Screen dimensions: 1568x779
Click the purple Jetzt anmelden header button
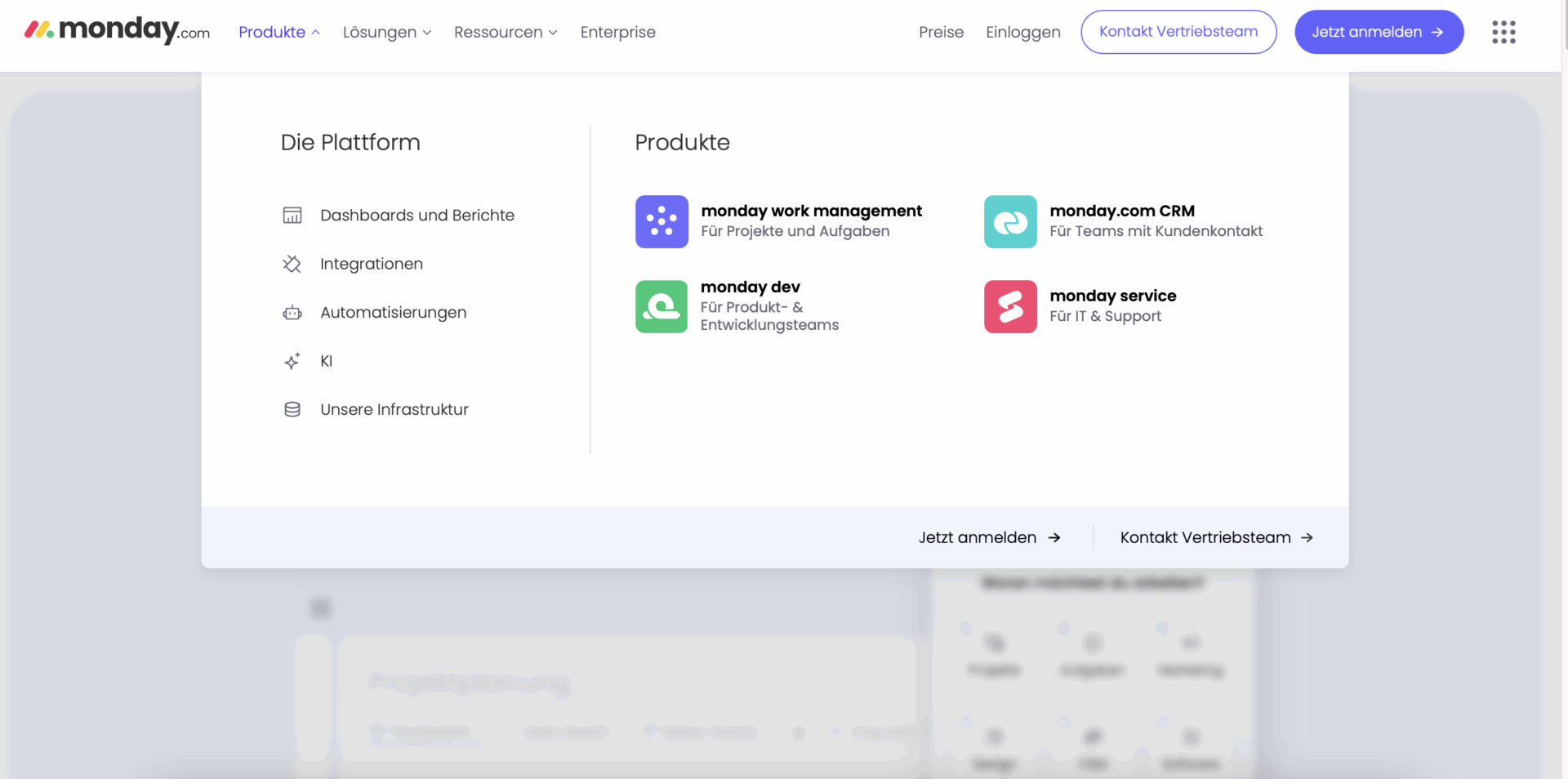click(x=1379, y=32)
